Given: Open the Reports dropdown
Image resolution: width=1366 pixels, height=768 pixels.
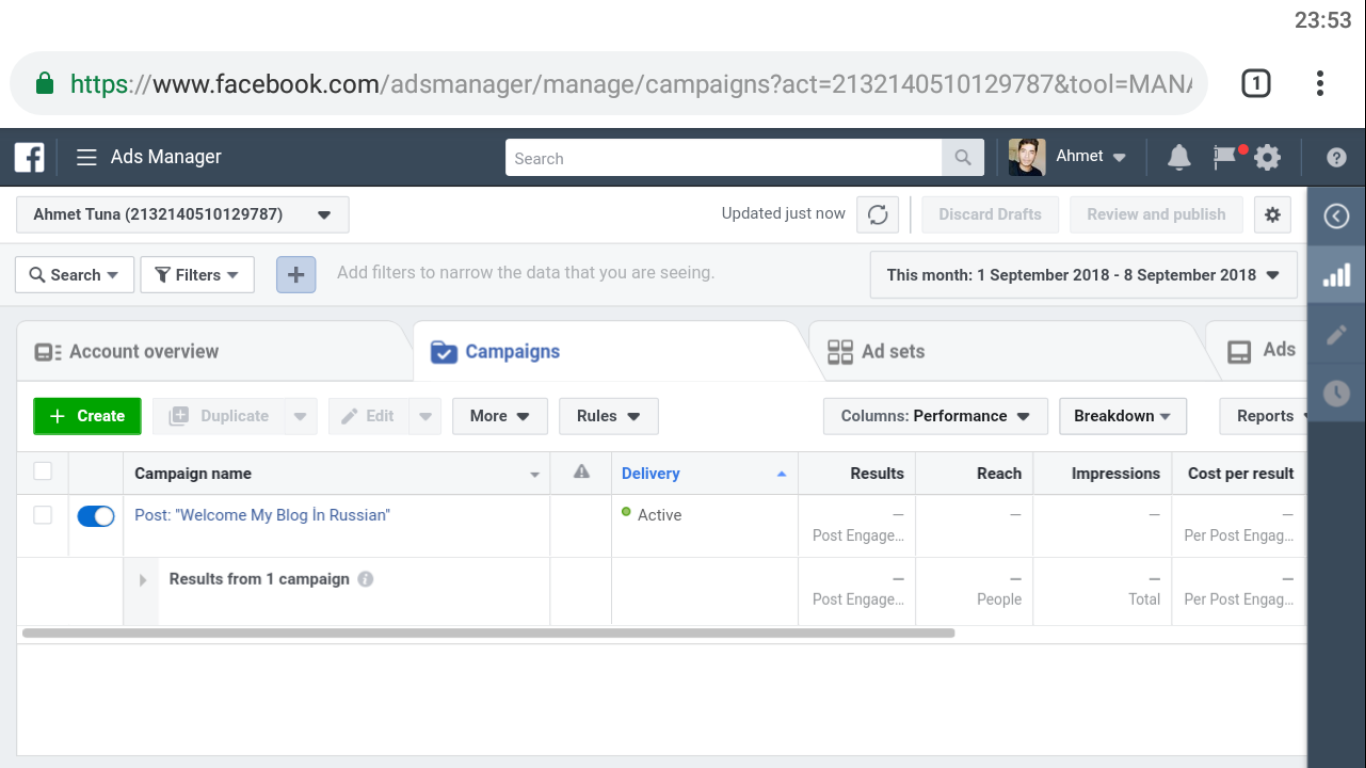Looking at the screenshot, I should pyautogui.click(x=1264, y=416).
